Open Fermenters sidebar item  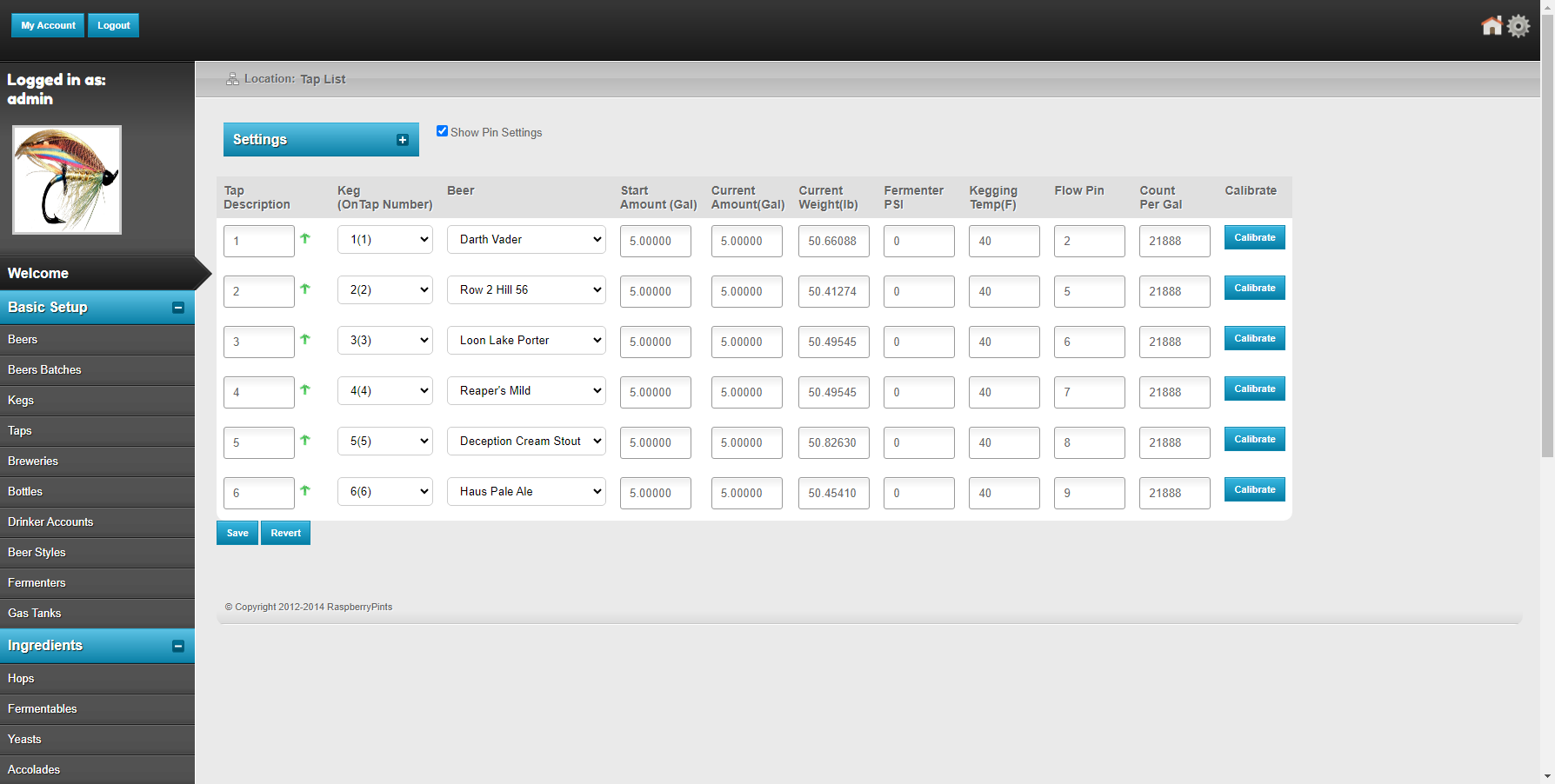click(97, 583)
